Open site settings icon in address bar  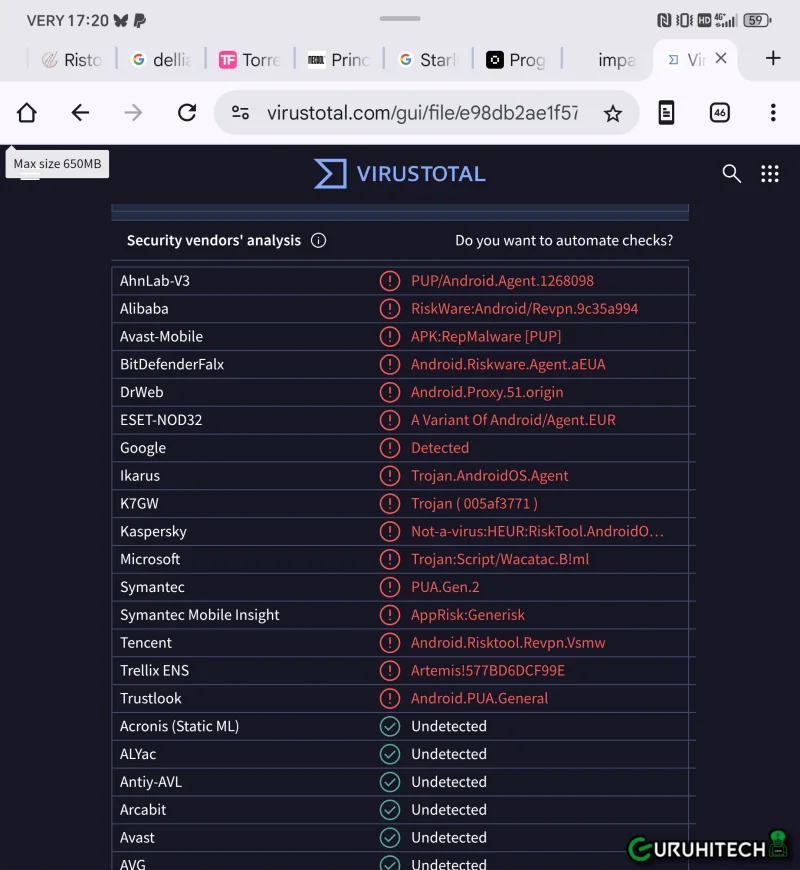pos(240,113)
